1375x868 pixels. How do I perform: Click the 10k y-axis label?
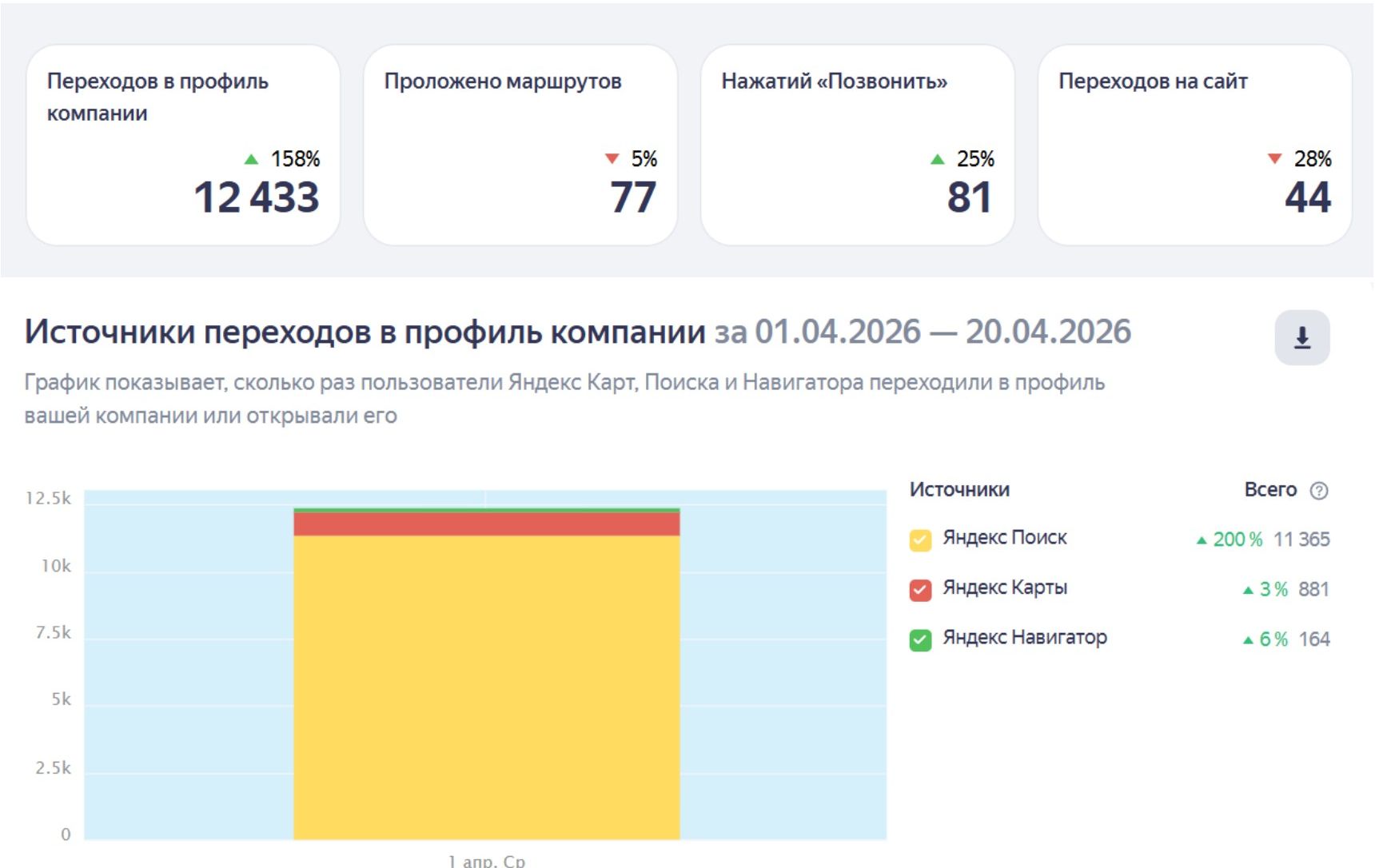click(56, 566)
